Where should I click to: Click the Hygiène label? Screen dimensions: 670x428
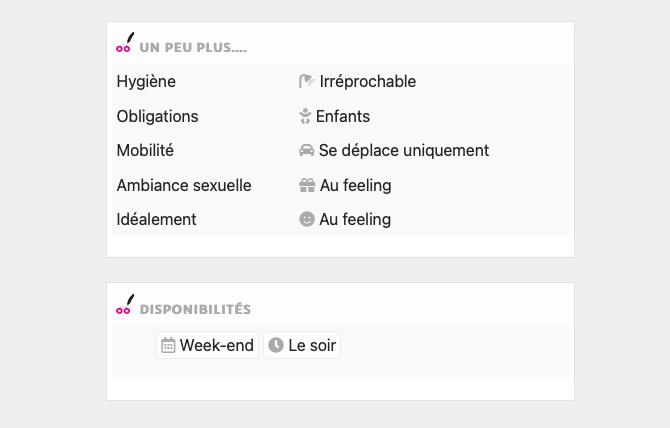[x=146, y=82]
